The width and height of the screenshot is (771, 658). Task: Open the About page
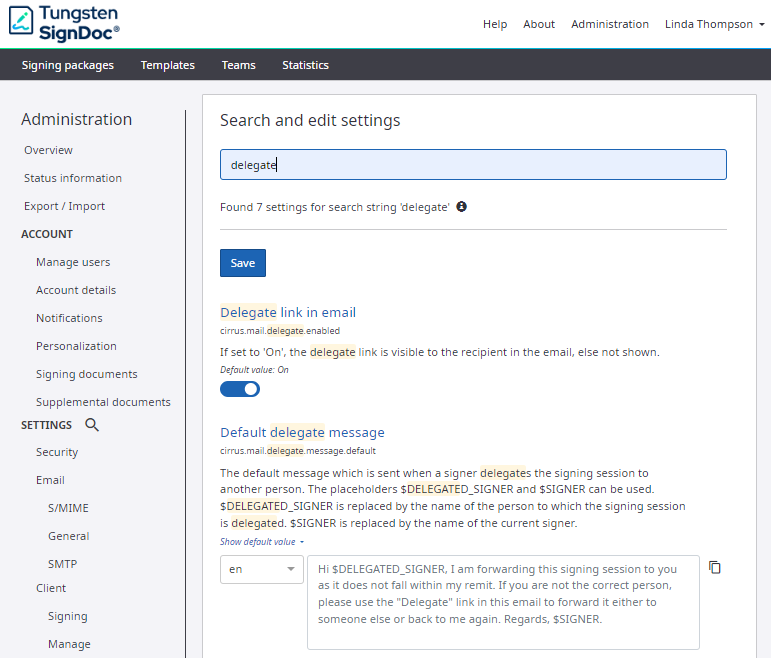click(x=539, y=24)
